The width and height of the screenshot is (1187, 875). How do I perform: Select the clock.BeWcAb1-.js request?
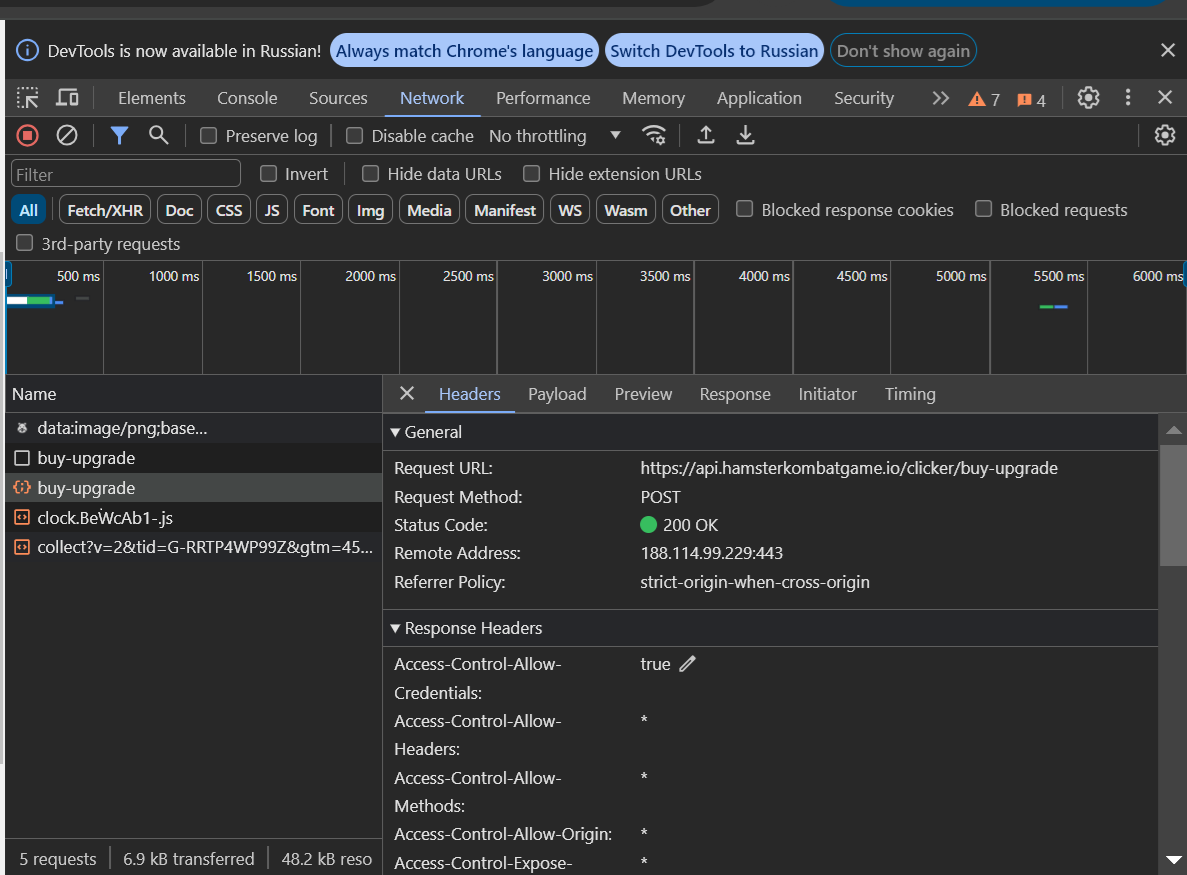coord(193,518)
